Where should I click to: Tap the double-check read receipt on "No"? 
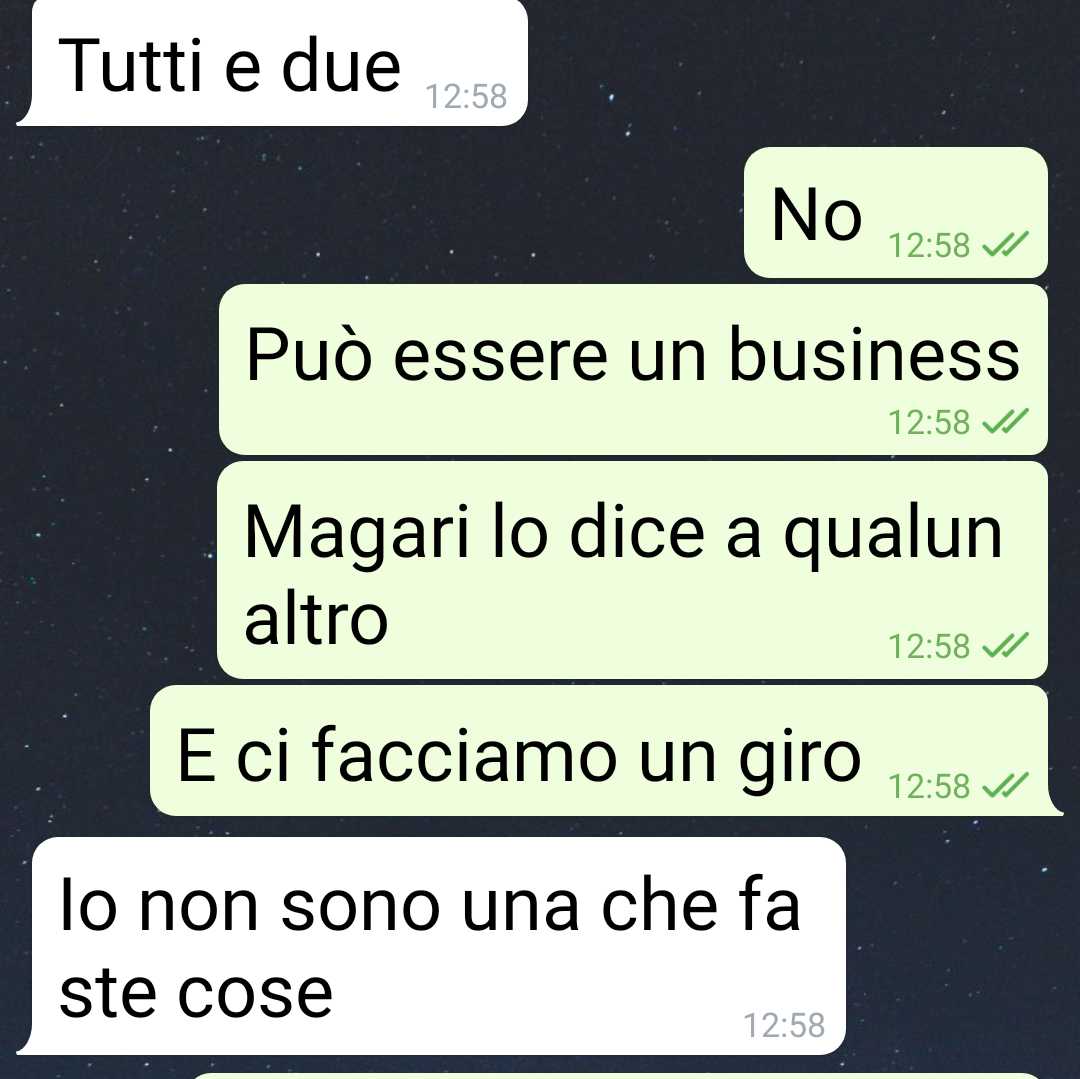click(x=1005, y=244)
